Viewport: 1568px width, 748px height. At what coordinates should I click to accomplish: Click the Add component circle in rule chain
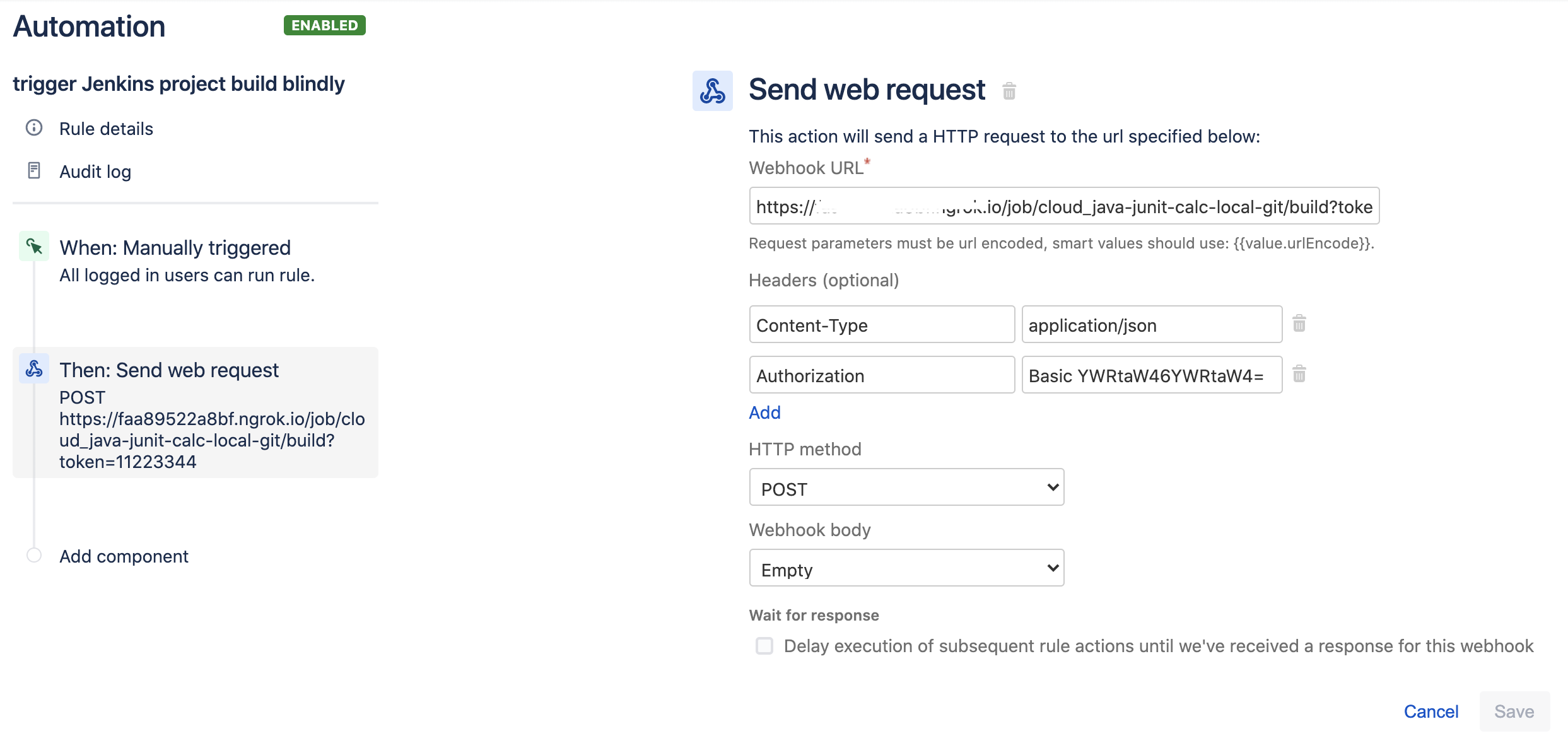[x=34, y=555]
